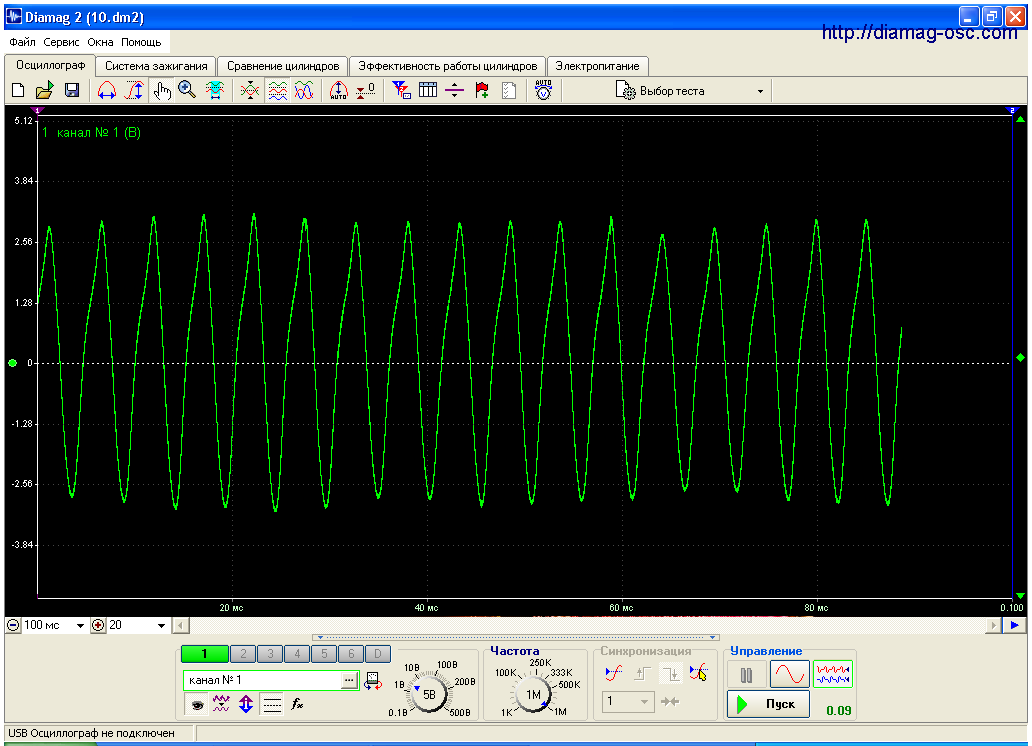The width and height of the screenshot is (1032, 746).
Task: Select the horizontal stretch tool icon
Action: [107, 91]
